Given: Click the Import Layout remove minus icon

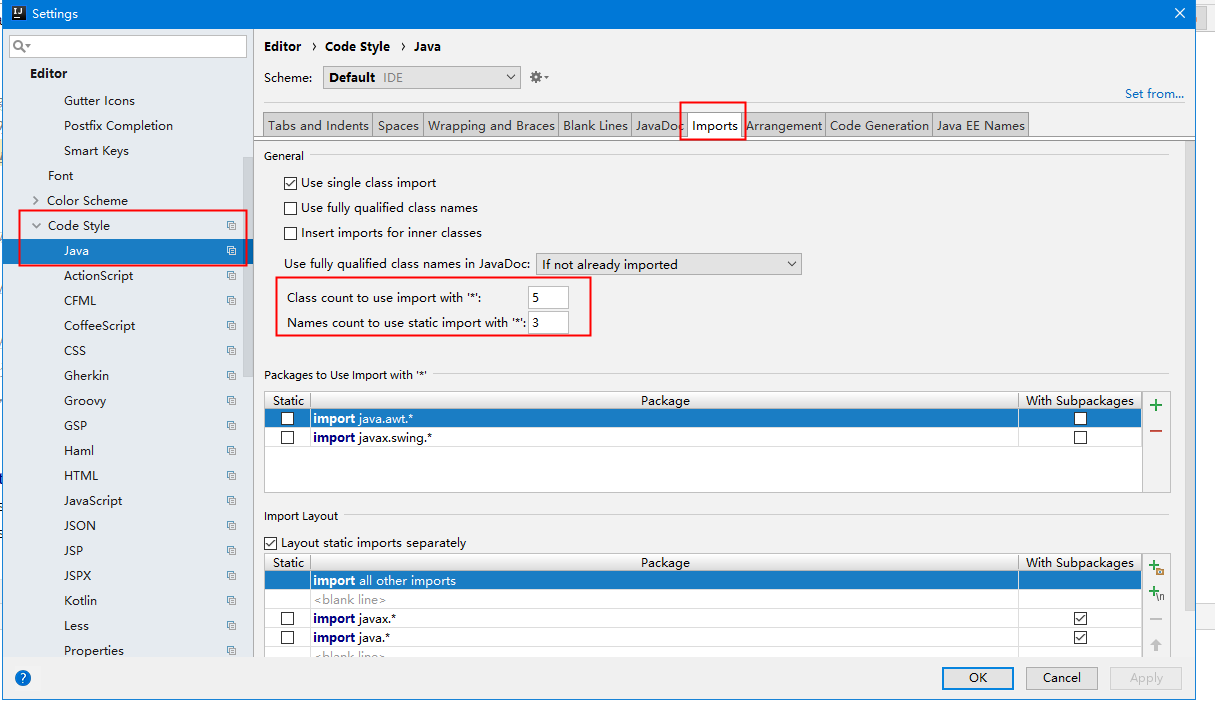Looking at the screenshot, I should click(1156, 619).
